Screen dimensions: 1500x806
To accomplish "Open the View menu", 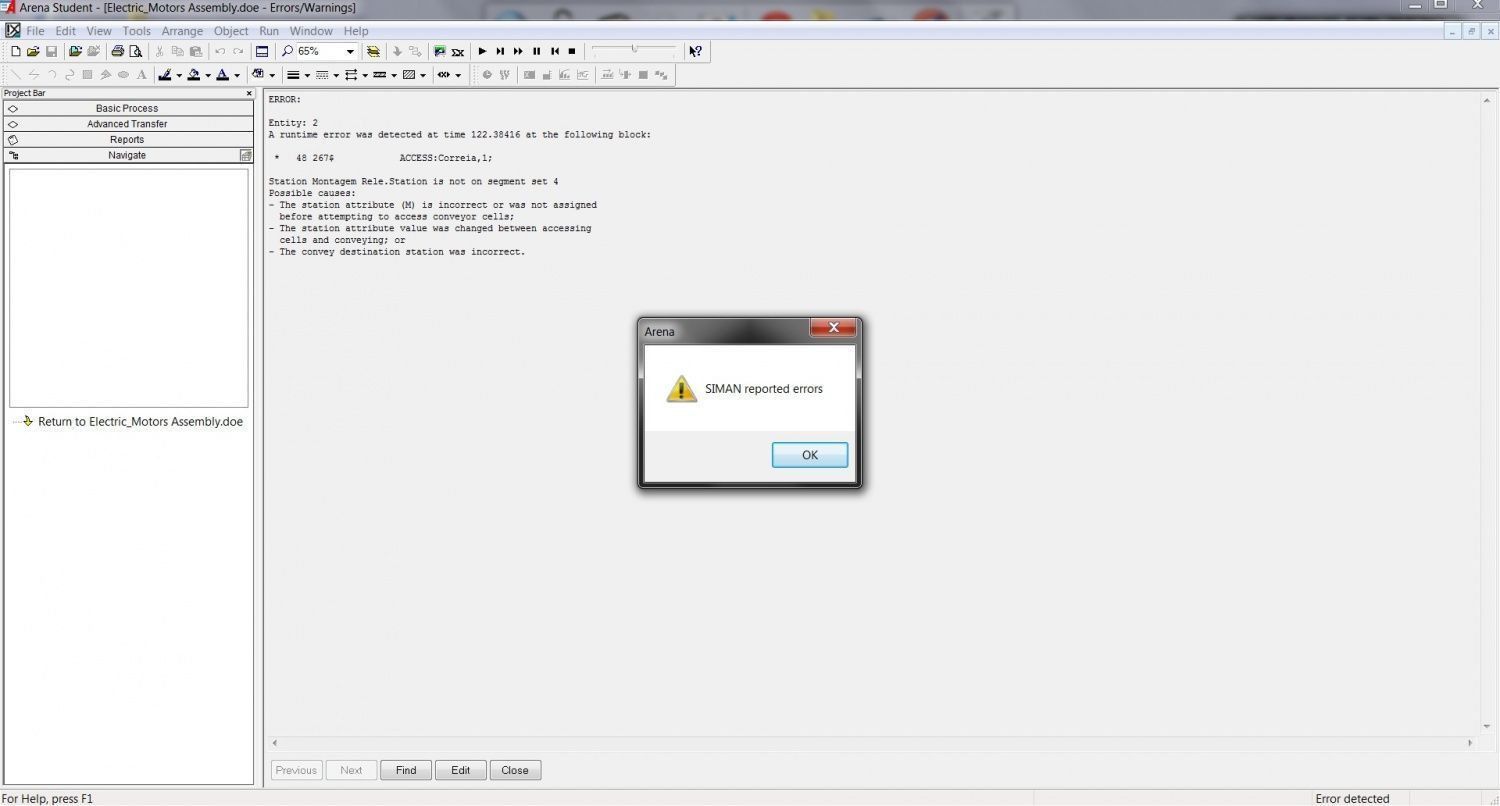I will click(99, 31).
